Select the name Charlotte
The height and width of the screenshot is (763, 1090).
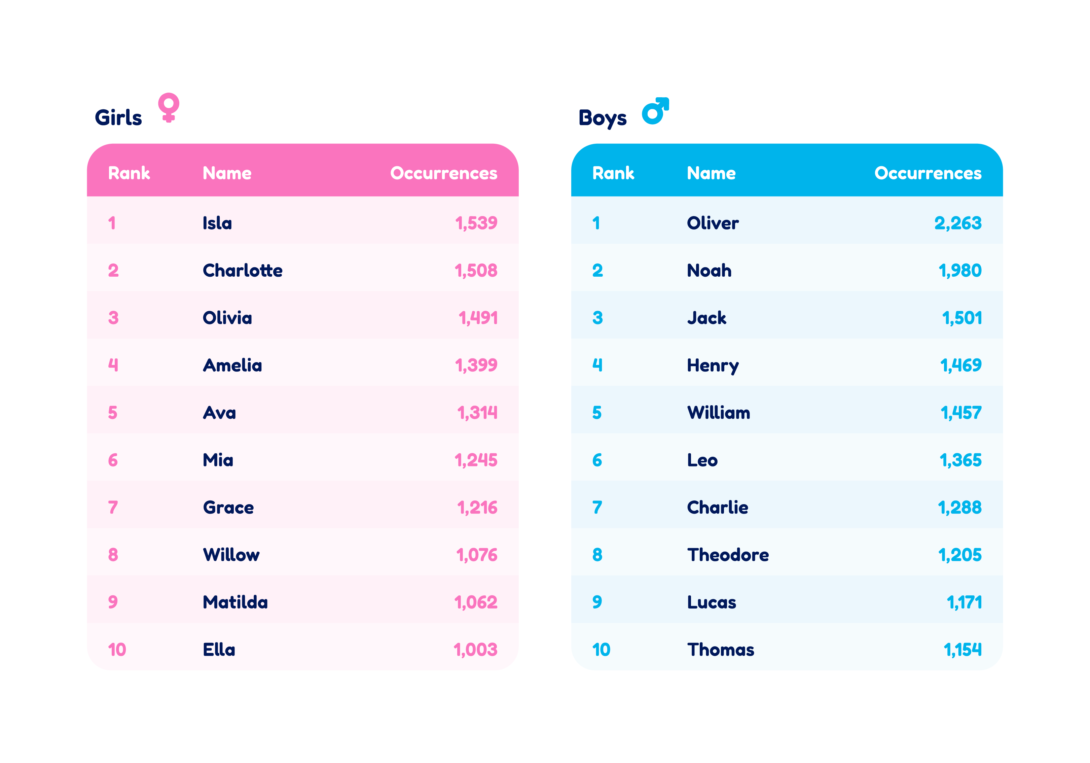click(x=242, y=270)
